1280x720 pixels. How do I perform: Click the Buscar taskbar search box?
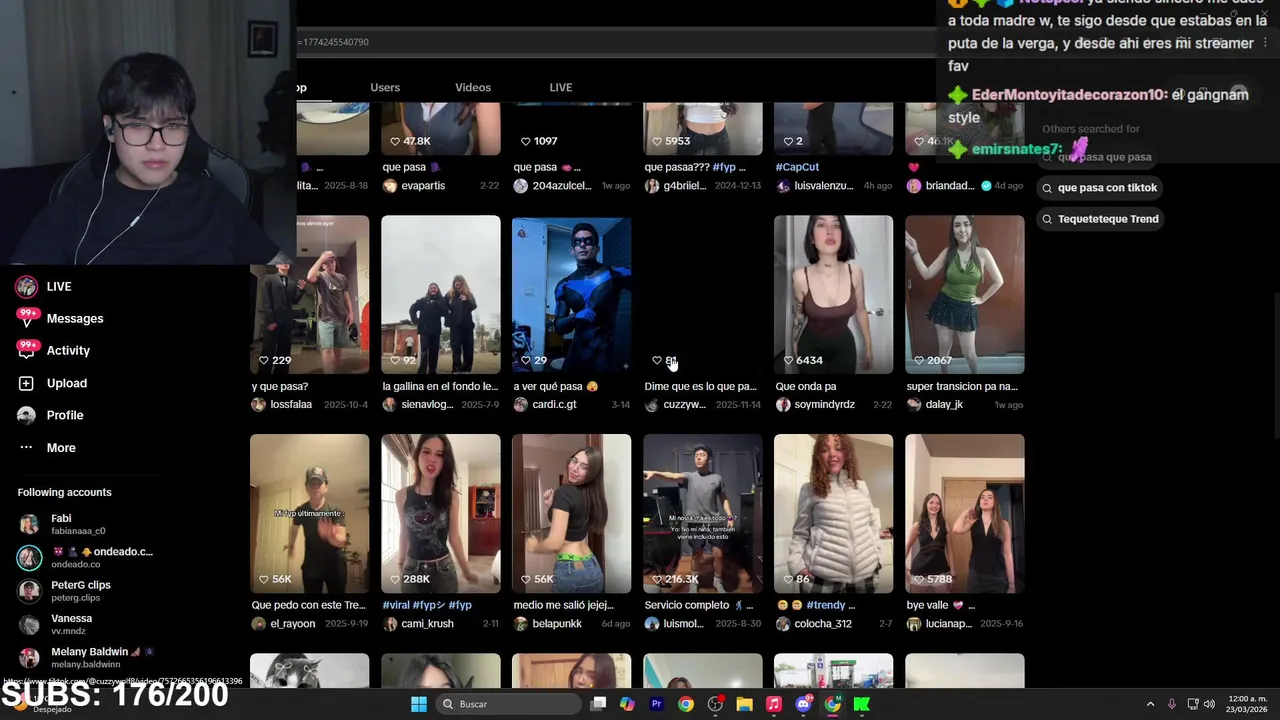[508, 704]
